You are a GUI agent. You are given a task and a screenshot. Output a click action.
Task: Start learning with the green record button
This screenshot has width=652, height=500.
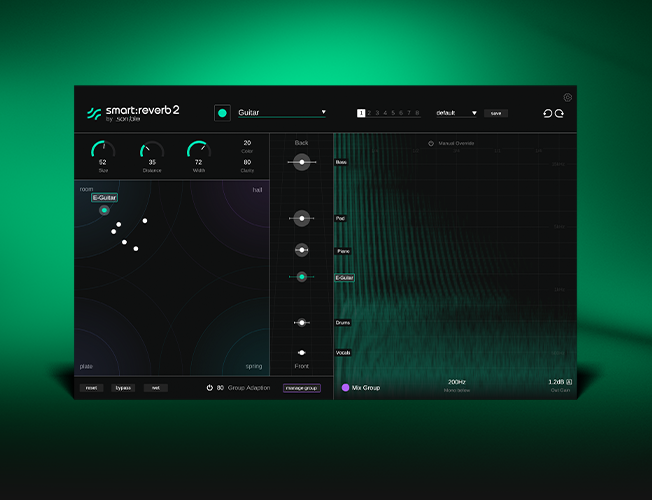point(222,113)
